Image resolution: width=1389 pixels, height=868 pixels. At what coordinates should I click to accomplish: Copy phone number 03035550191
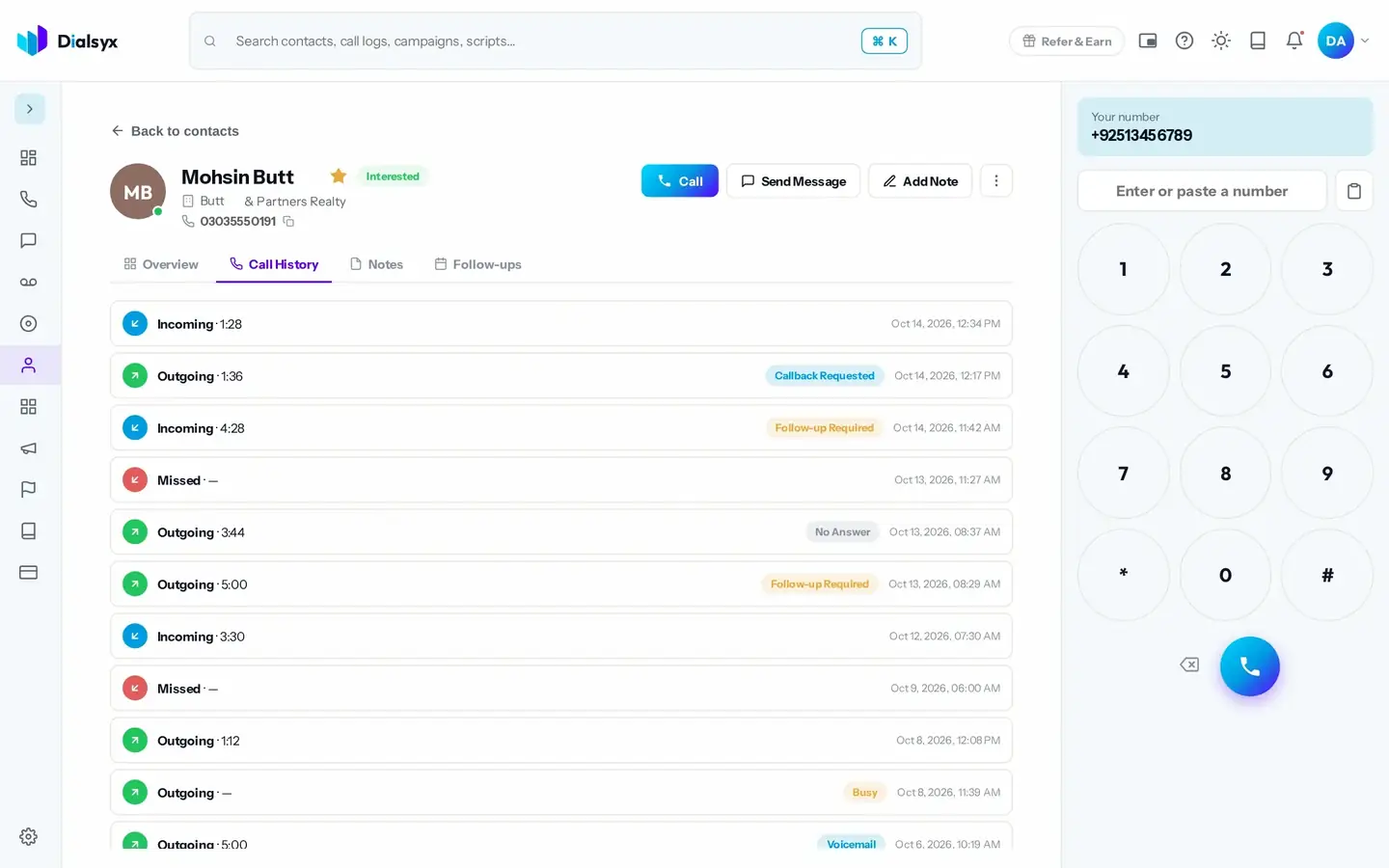tap(288, 222)
